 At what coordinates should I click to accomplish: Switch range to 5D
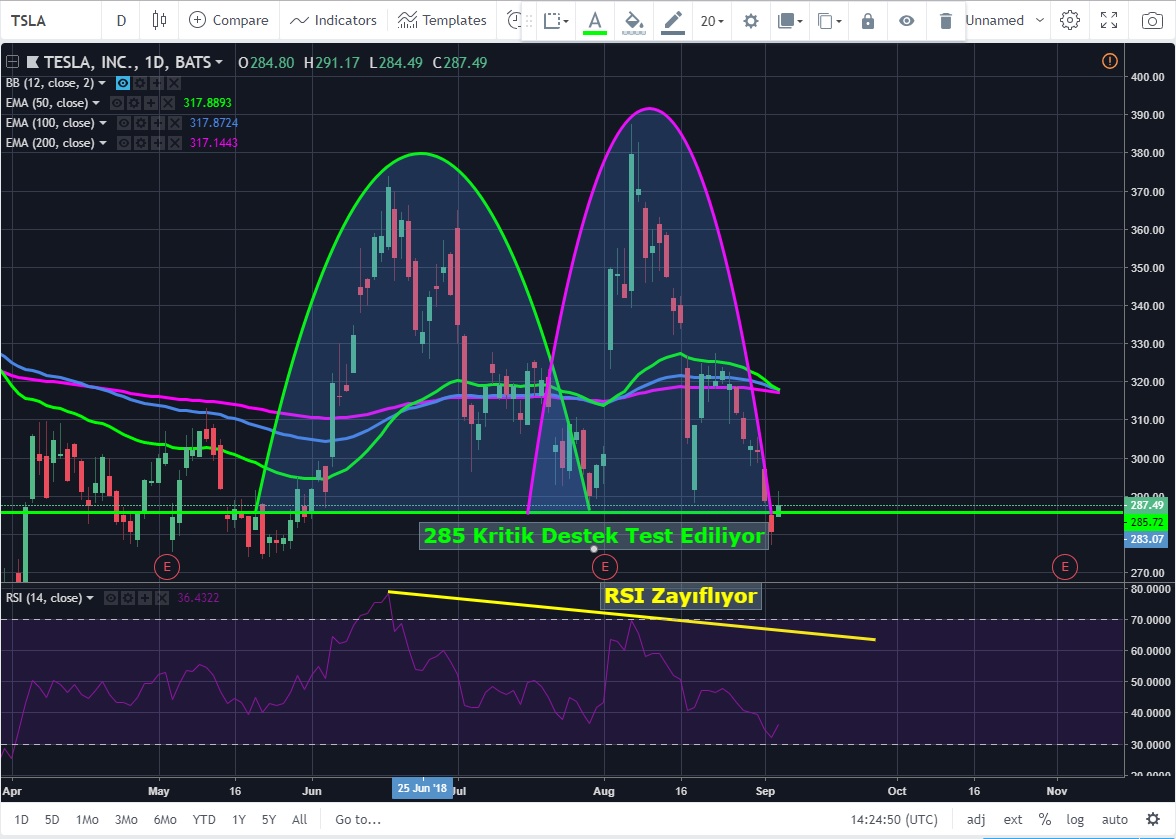click(x=52, y=820)
